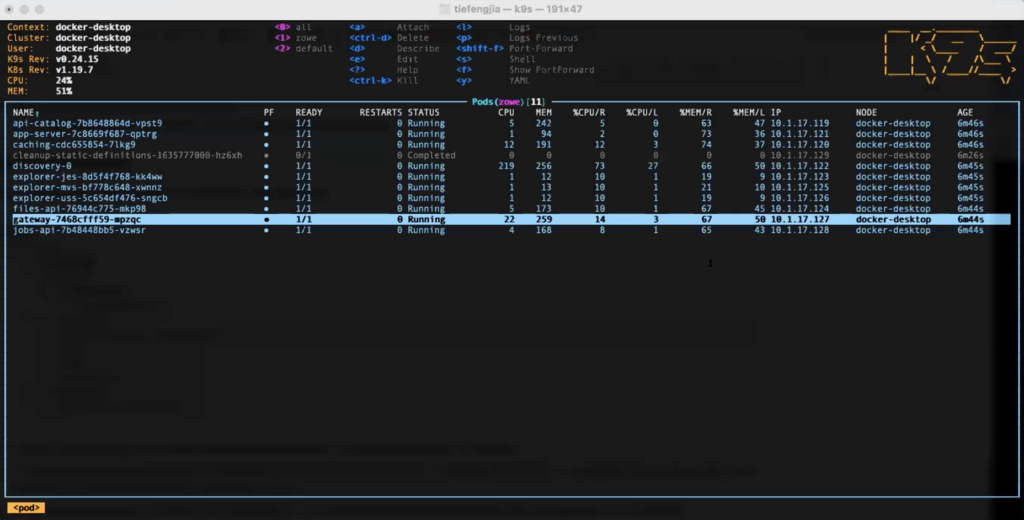This screenshot has height=520, width=1024.
Task: Select pod files-api-76944c775-mkp98
Action: [80, 208]
